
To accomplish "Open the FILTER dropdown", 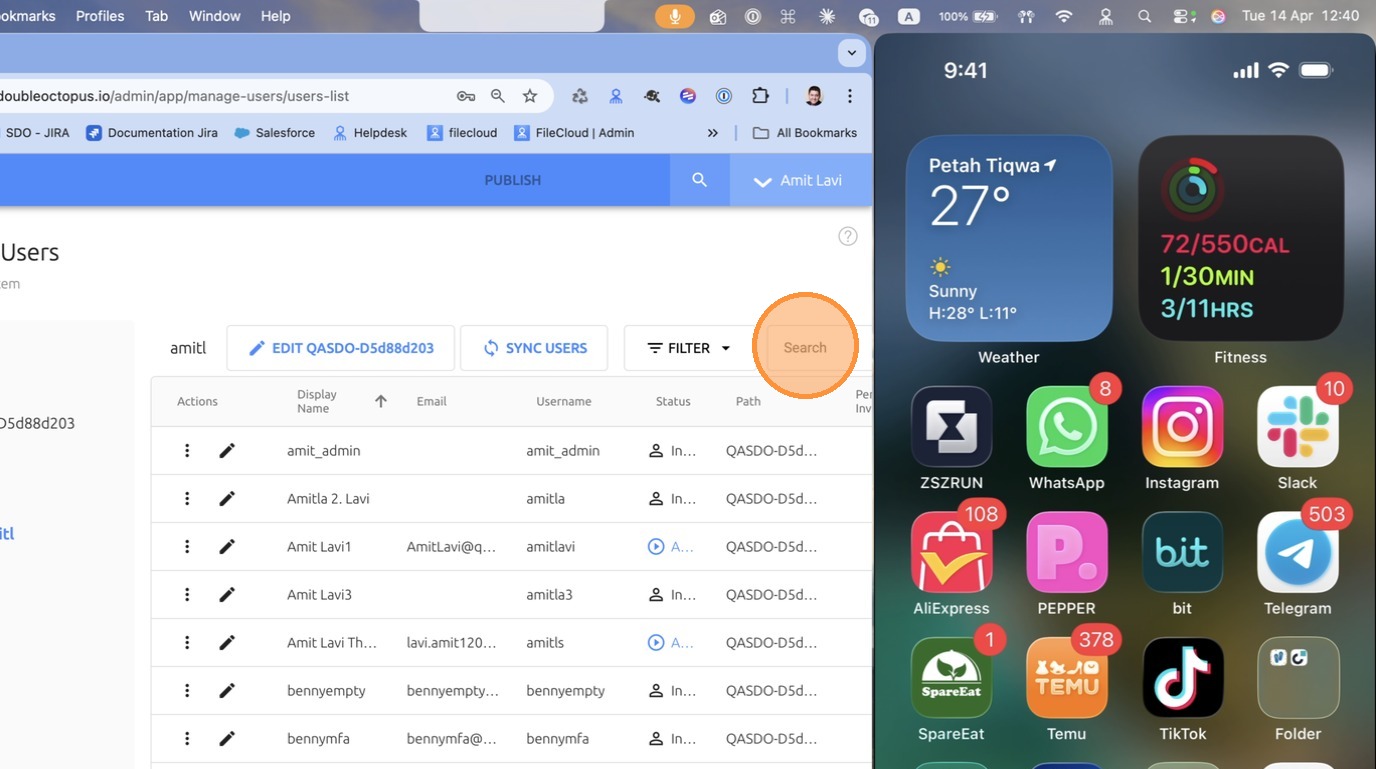I will click(689, 348).
